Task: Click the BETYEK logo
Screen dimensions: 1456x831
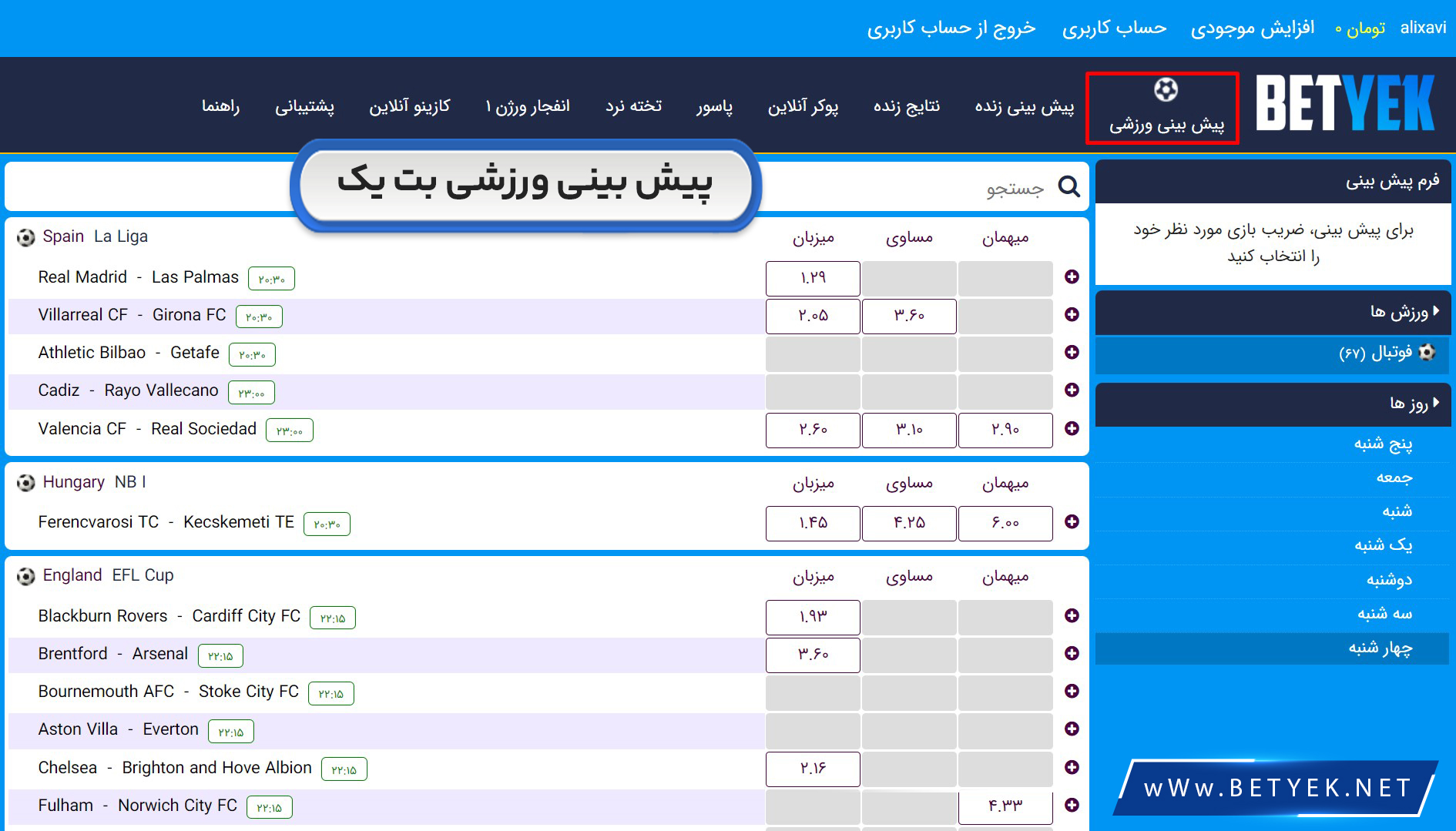Action: 1345,103
